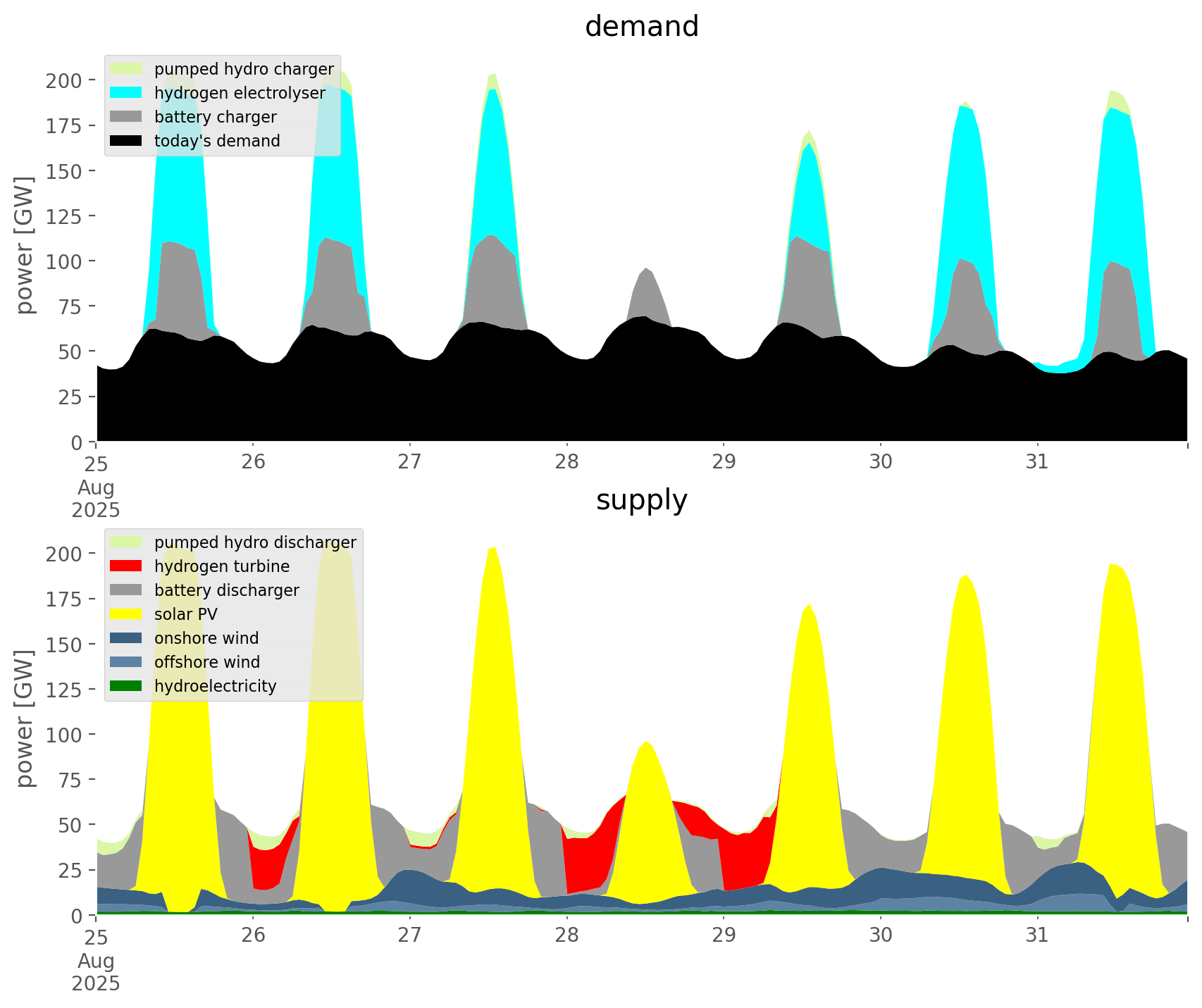Select date tick 28 on demand chart axis
Viewport: 1202px width, 1008px height.
566,462
